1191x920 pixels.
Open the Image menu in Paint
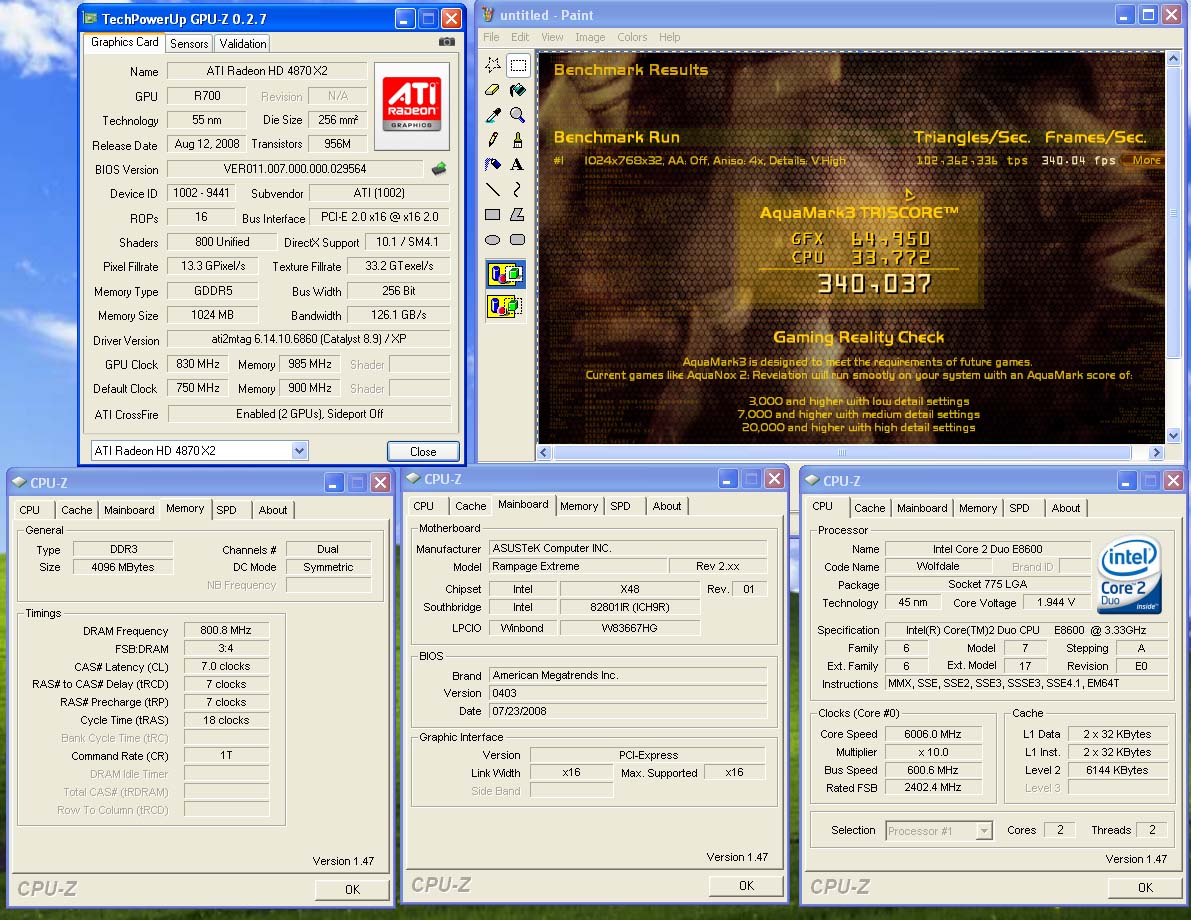pyautogui.click(x=590, y=37)
